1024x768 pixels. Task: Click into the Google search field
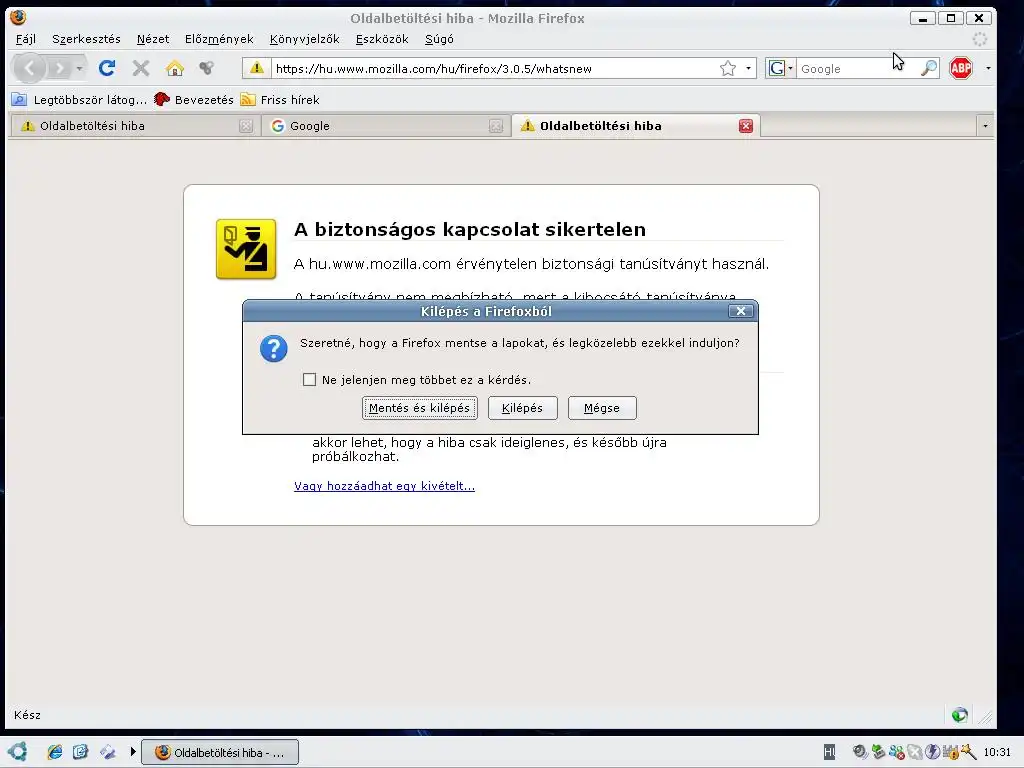point(857,69)
